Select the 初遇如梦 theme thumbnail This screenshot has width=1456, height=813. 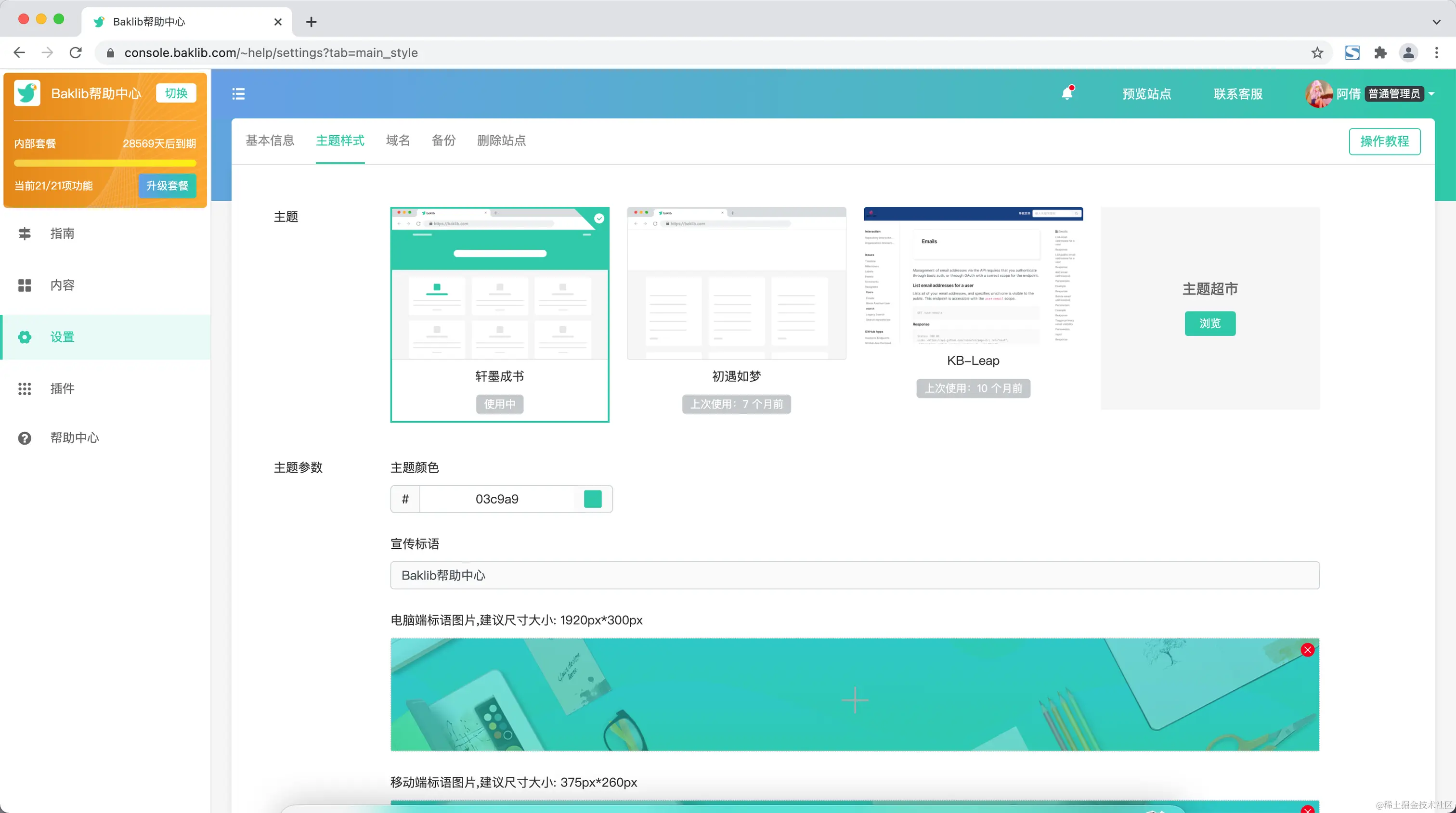[736, 284]
